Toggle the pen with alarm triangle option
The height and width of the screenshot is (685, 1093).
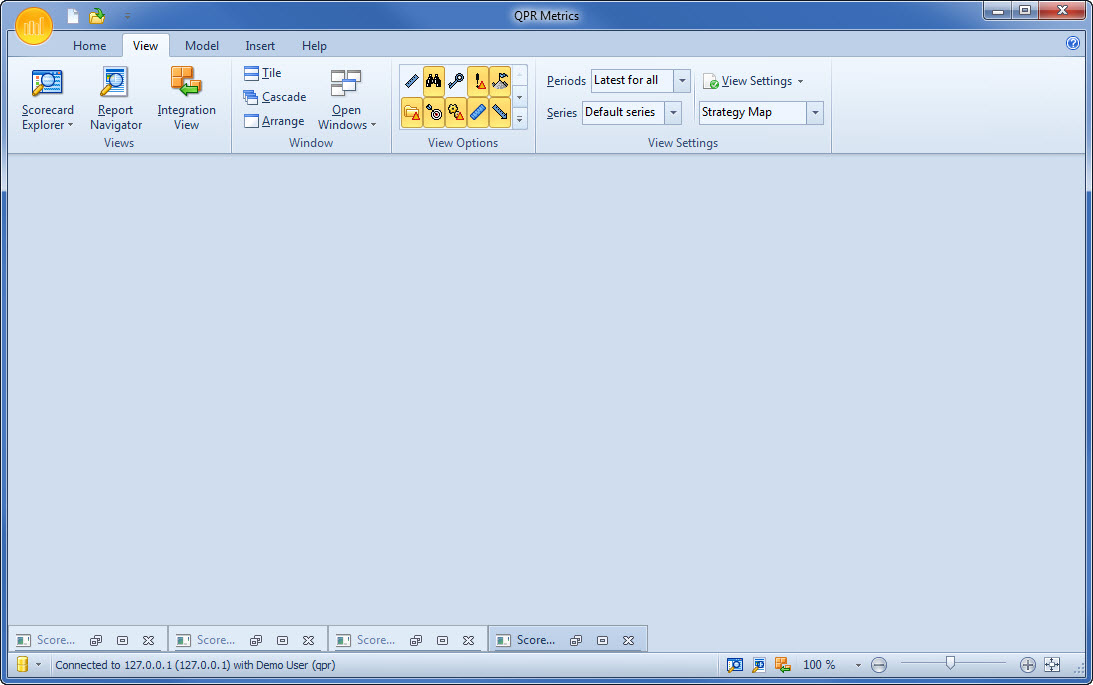point(478,80)
